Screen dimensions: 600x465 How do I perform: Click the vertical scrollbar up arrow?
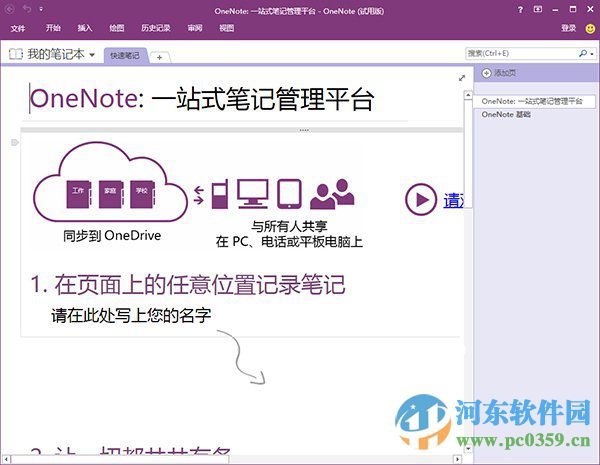tap(468, 95)
